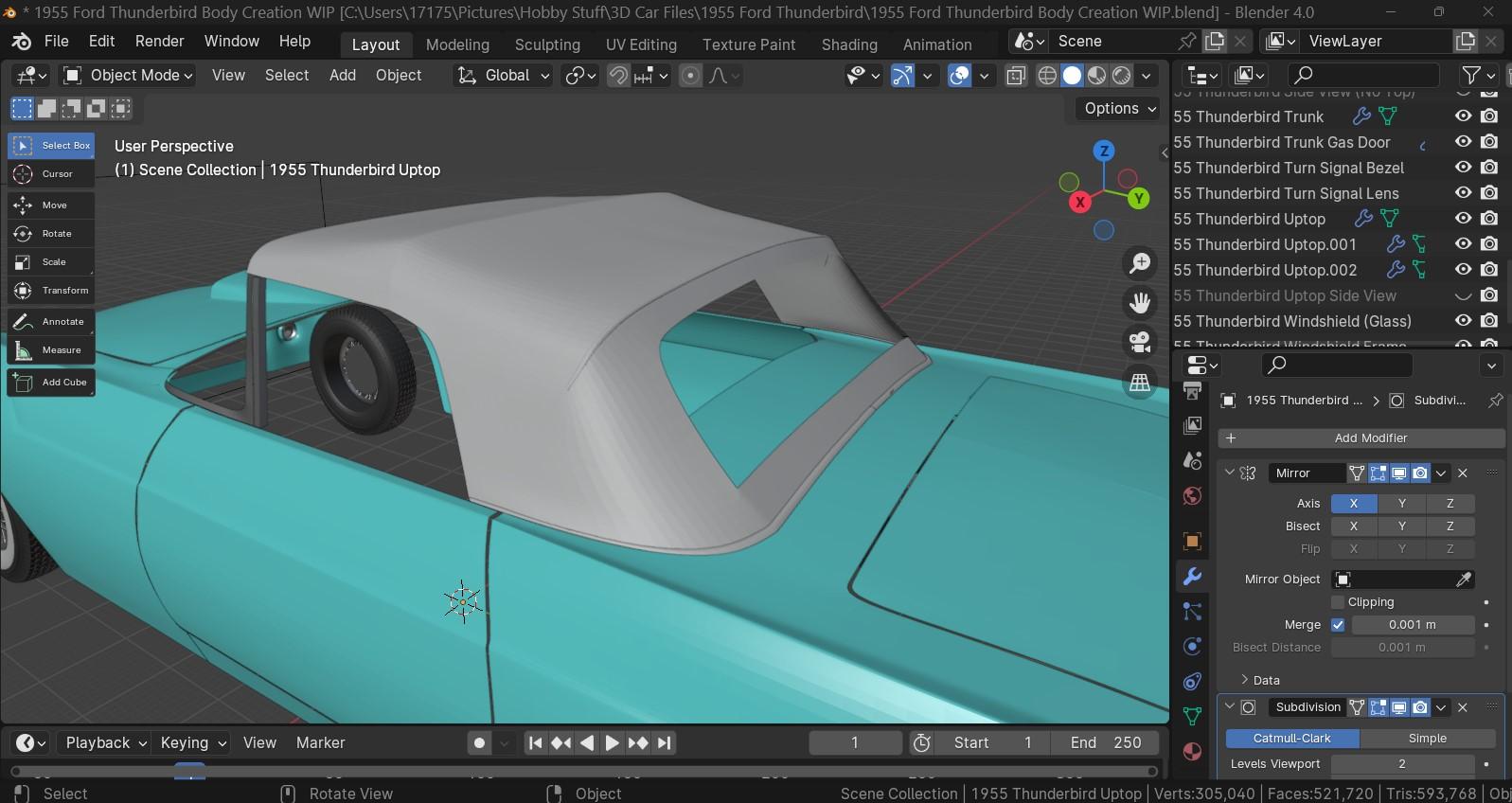Open Scene properties tab icon

(x=1192, y=460)
